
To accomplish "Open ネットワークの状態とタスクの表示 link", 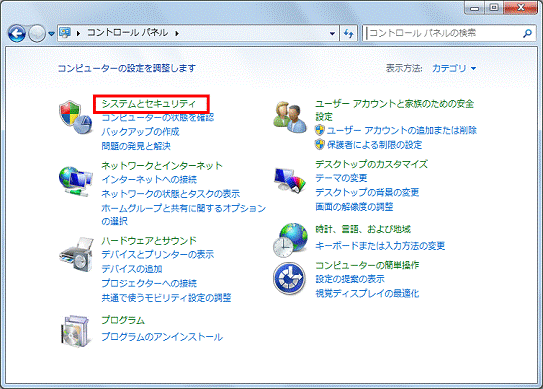I will [x=171, y=194].
